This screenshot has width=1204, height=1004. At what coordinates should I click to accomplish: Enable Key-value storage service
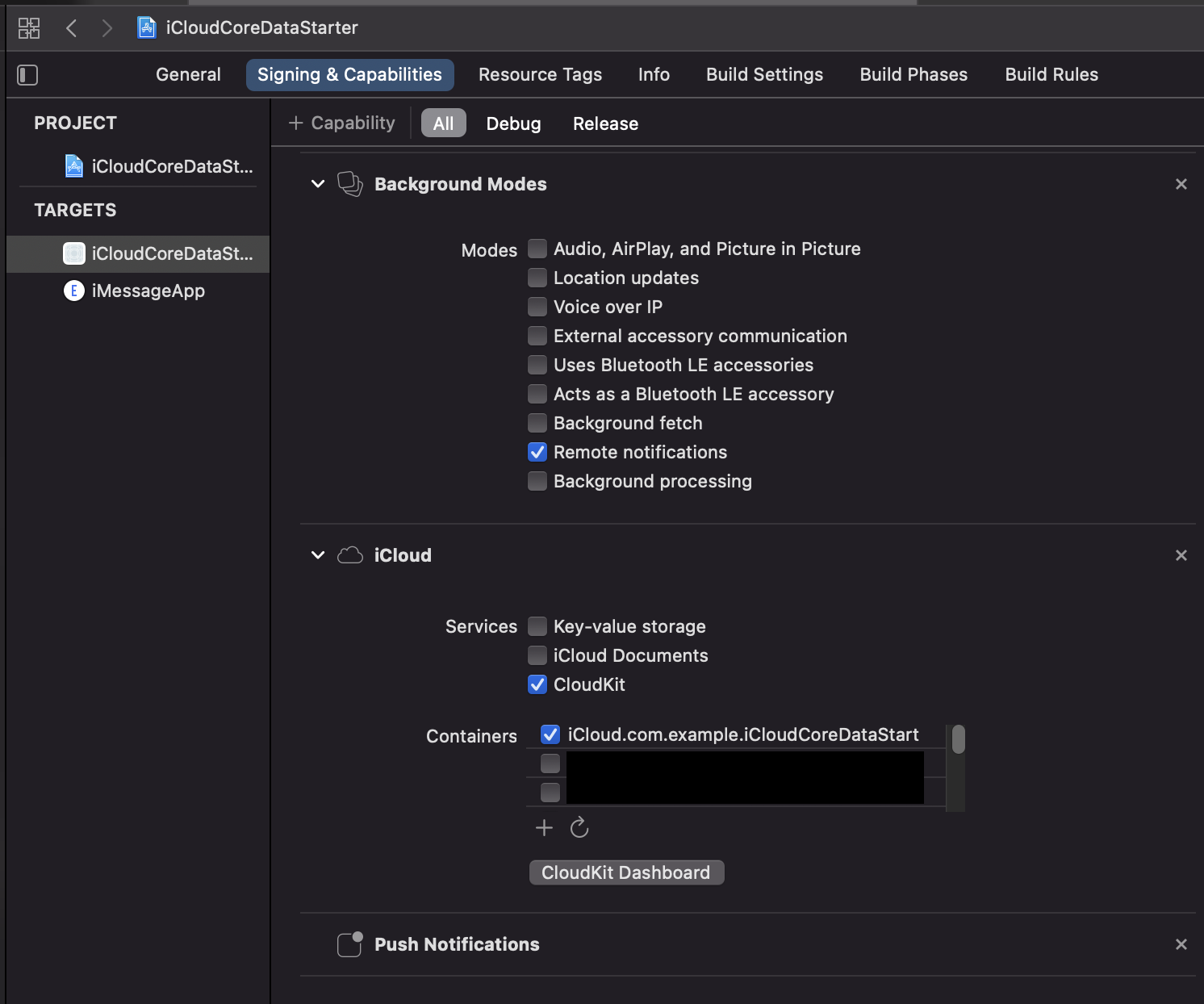coord(537,626)
